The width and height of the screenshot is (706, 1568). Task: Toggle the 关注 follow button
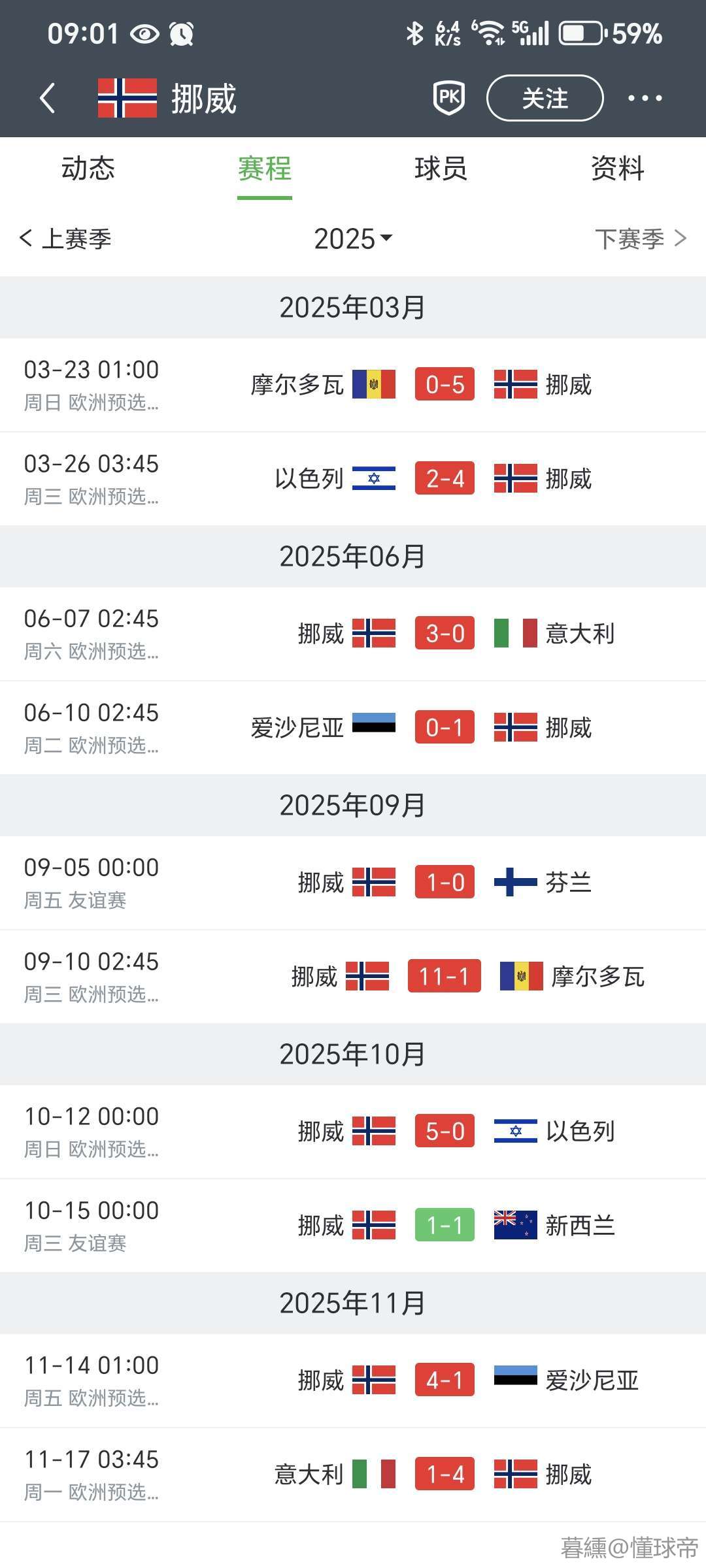click(545, 98)
